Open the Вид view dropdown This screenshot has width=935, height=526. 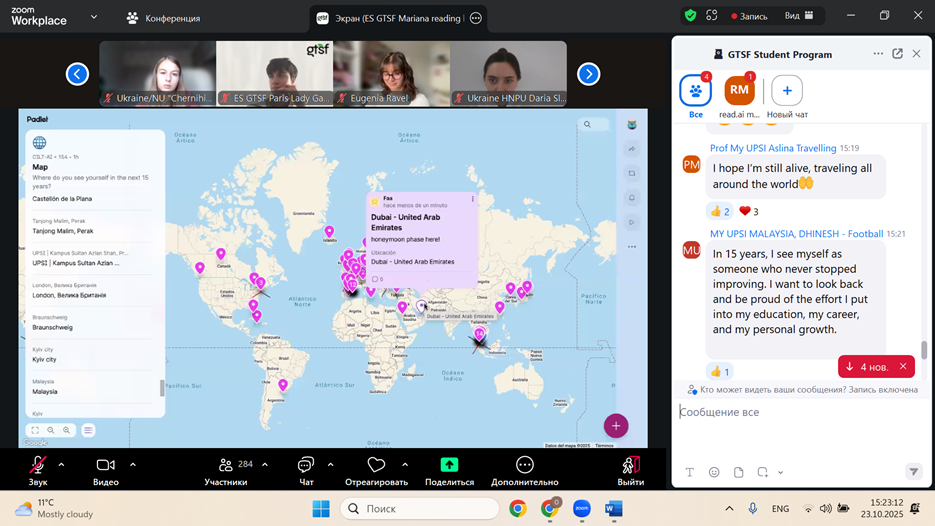[799, 16]
